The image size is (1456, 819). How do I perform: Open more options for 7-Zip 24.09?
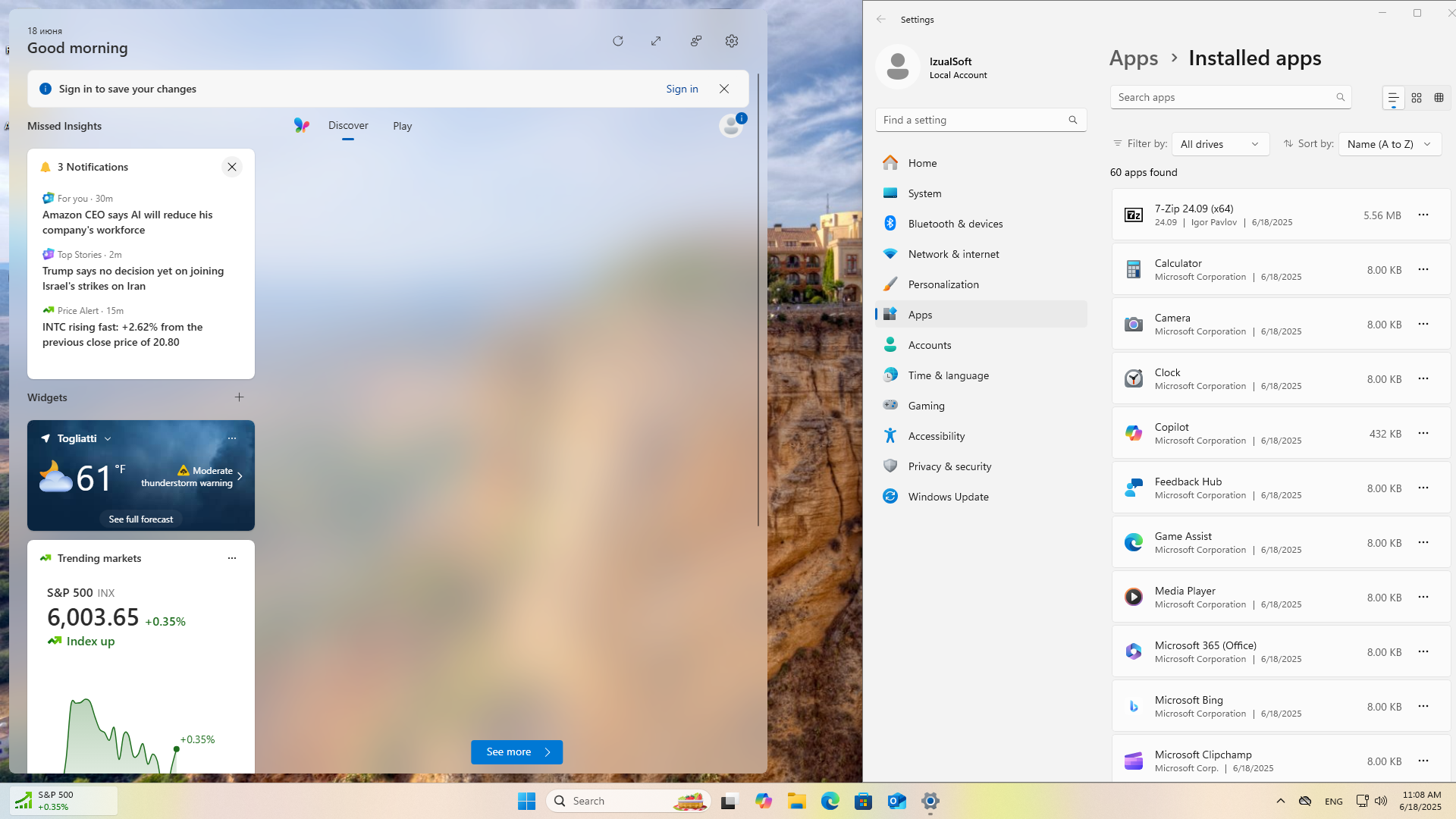1423,215
